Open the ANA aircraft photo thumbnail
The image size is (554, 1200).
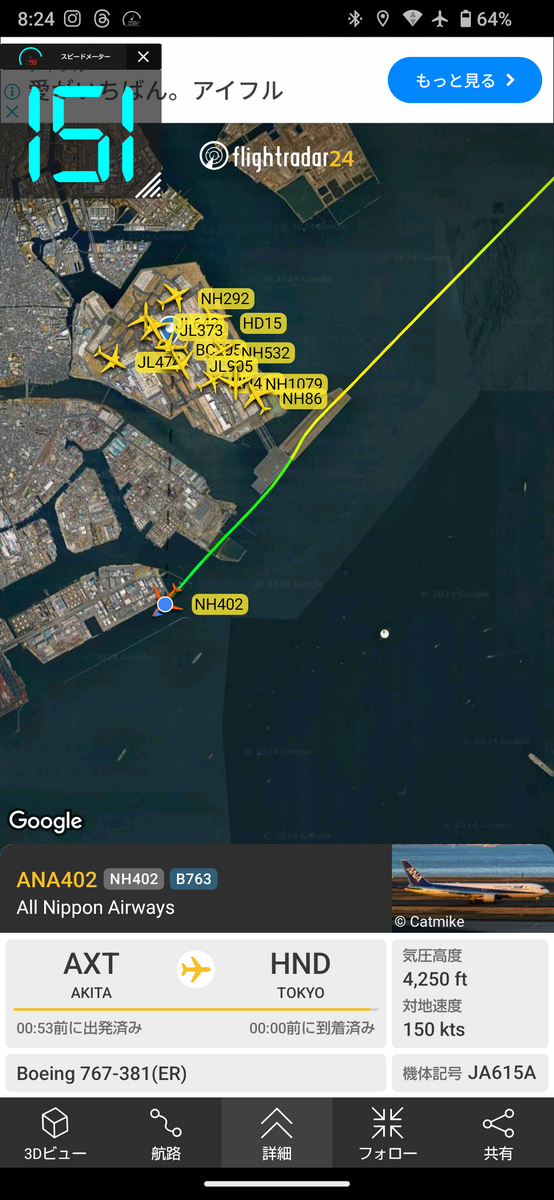pyautogui.click(x=472, y=888)
